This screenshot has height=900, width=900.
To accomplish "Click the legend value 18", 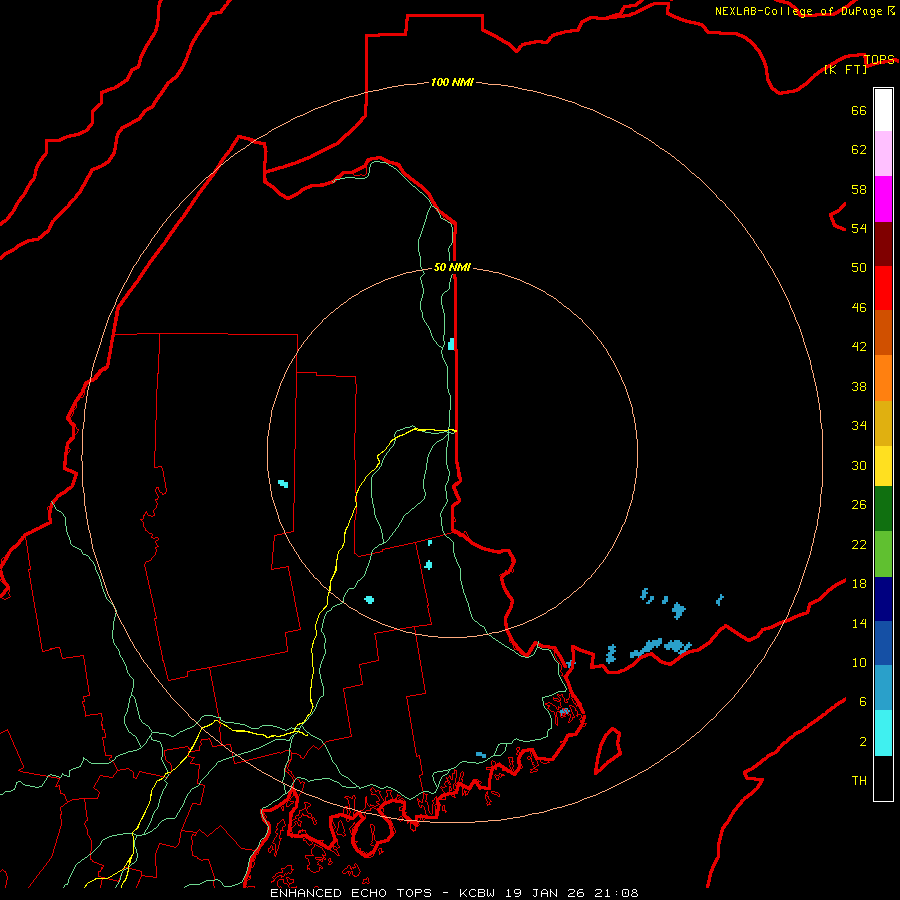I will click(859, 584).
